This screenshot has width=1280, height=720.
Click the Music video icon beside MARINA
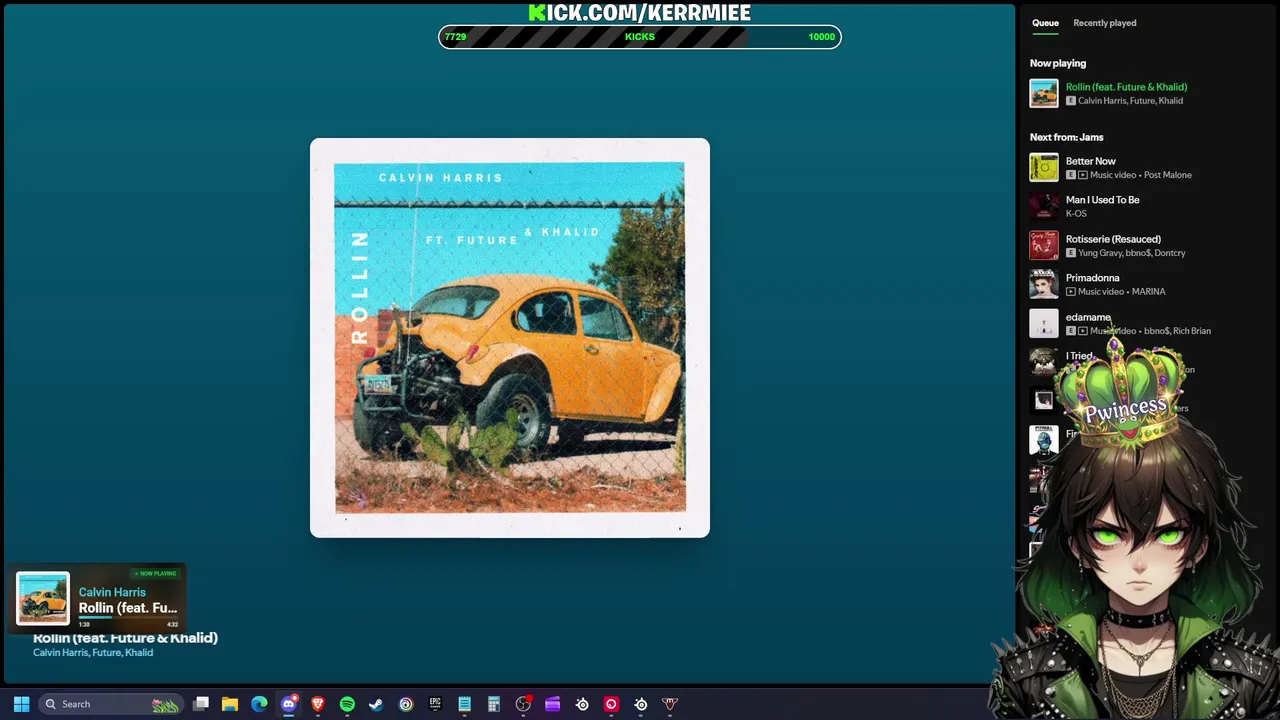point(1071,292)
